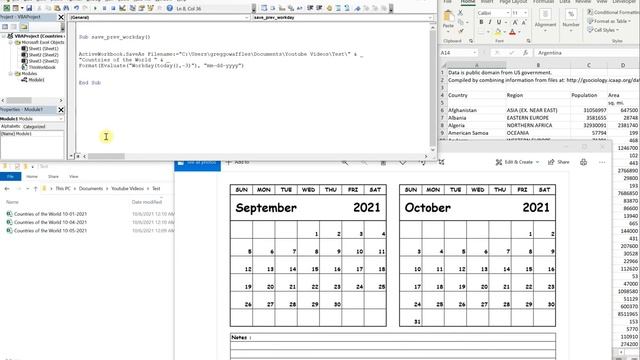The width and height of the screenshot is (640, 360).
Task: Click the Format Painter icon in Excel
Action: point(461,31)
